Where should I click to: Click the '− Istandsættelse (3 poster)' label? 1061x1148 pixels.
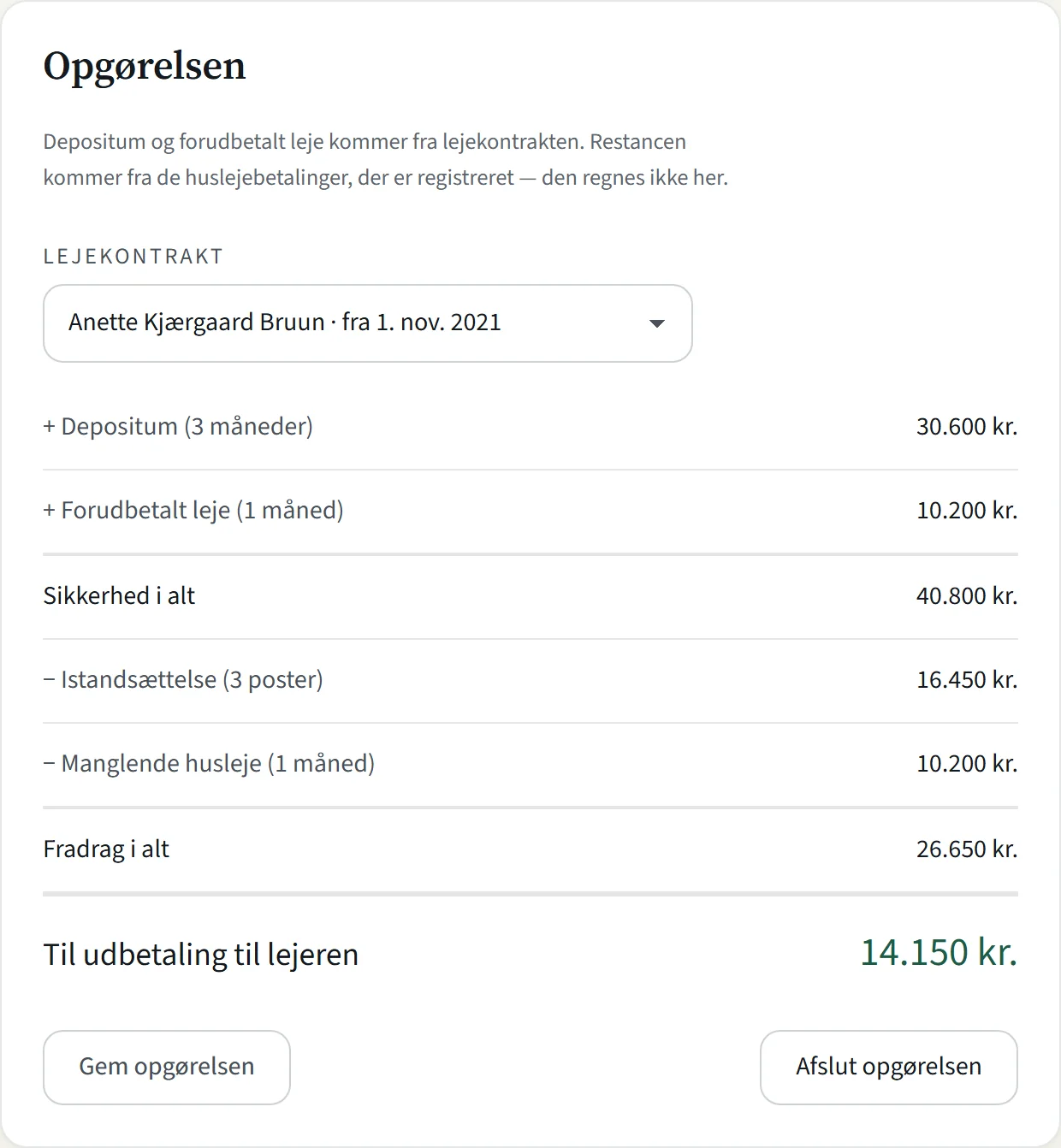(x=183, y=679)
